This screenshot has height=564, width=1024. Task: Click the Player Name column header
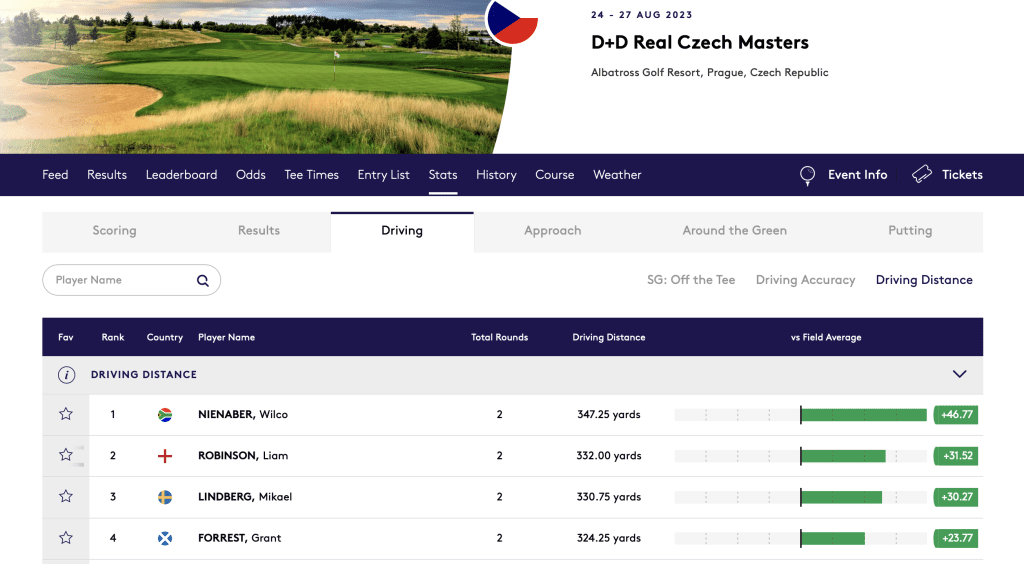click(x=227, y=337)
